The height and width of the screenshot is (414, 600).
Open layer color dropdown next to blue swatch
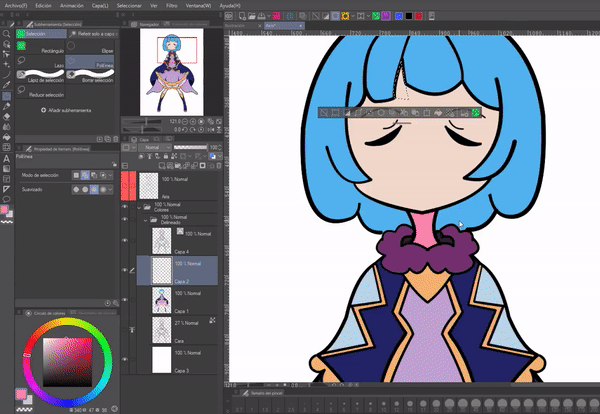(220, 156)
